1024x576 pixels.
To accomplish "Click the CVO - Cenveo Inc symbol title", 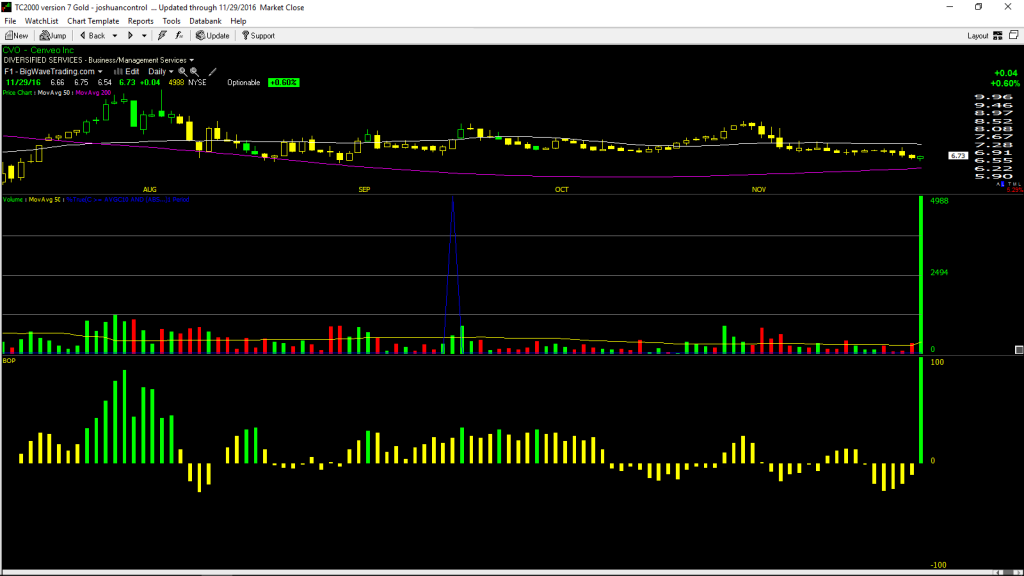I will click(39, 50).
